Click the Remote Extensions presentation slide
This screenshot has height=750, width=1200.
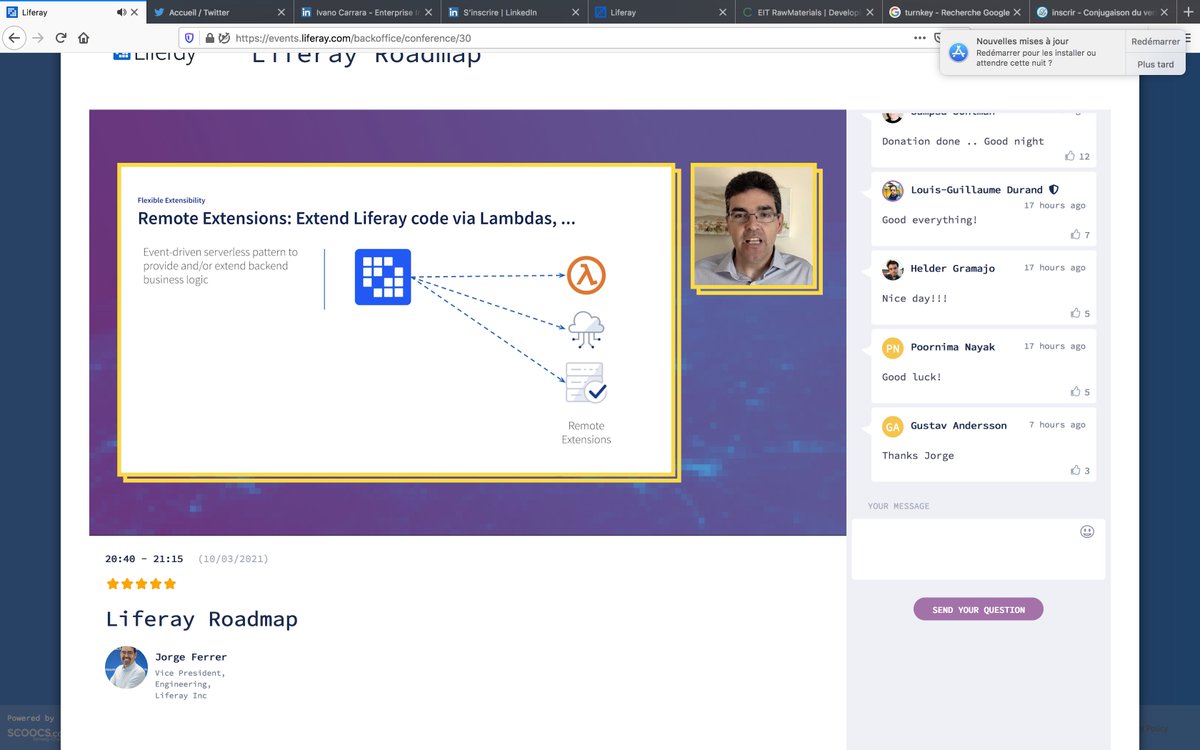pos(396,318)
